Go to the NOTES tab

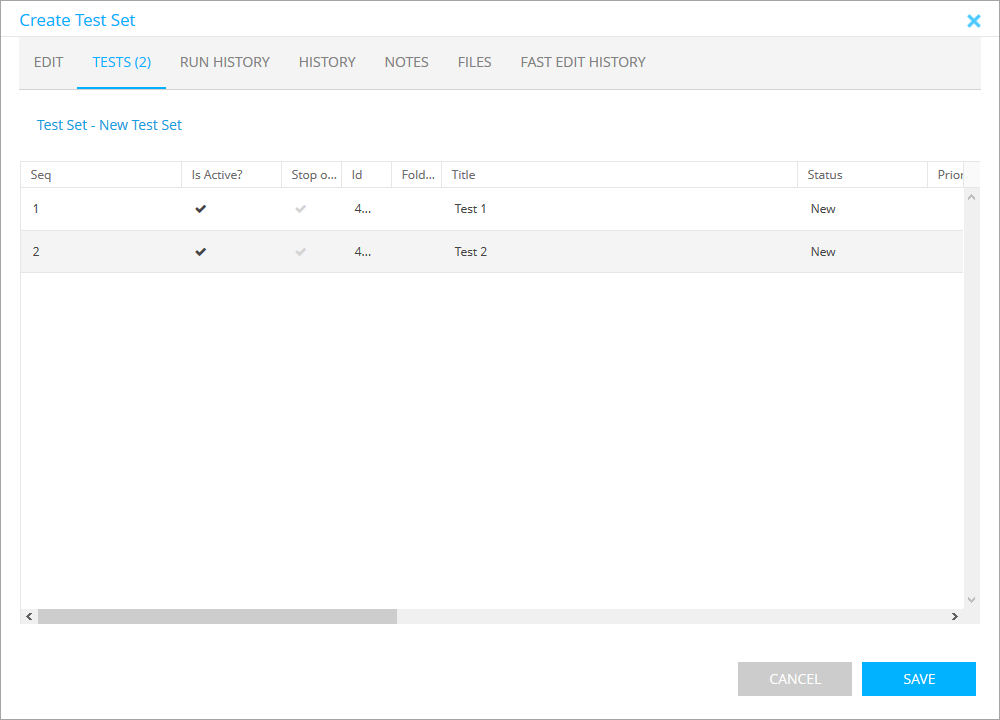406,62
